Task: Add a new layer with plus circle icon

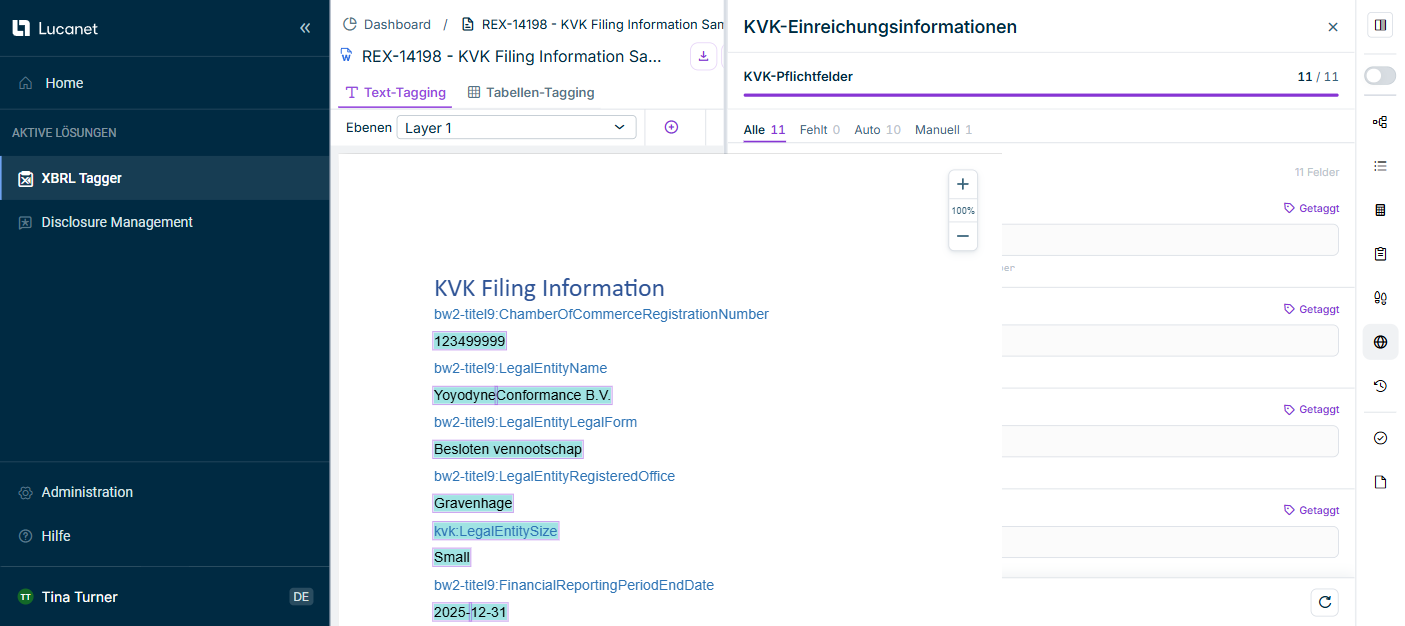Action: tap(671, 127)
